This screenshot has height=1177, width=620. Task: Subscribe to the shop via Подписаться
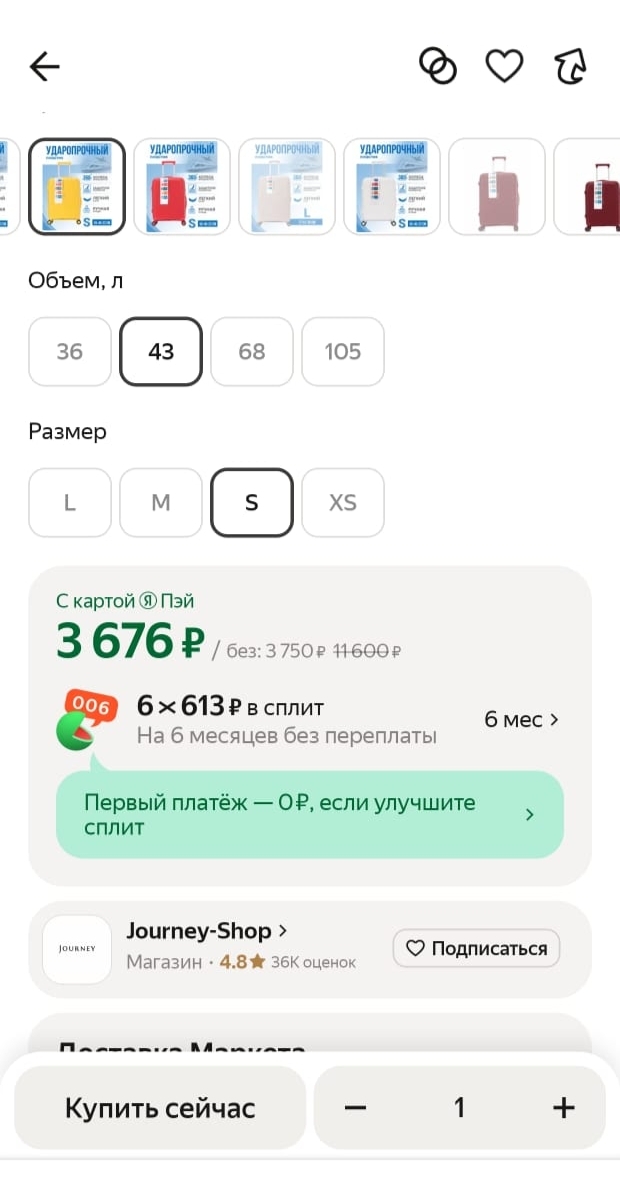click(x=476, y=949)
